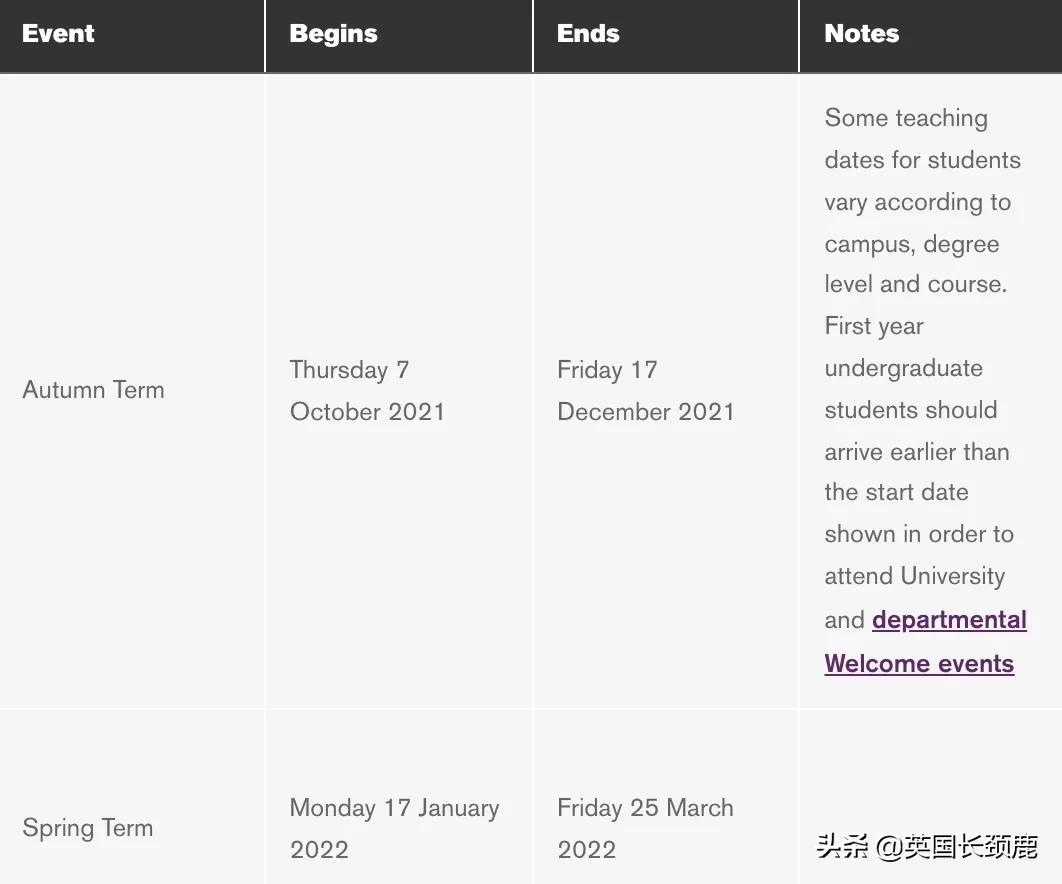Open the @英国长颈鹿 account handle
The image size is (1062, 884).
pyautogui.click(x=957, y=848)
